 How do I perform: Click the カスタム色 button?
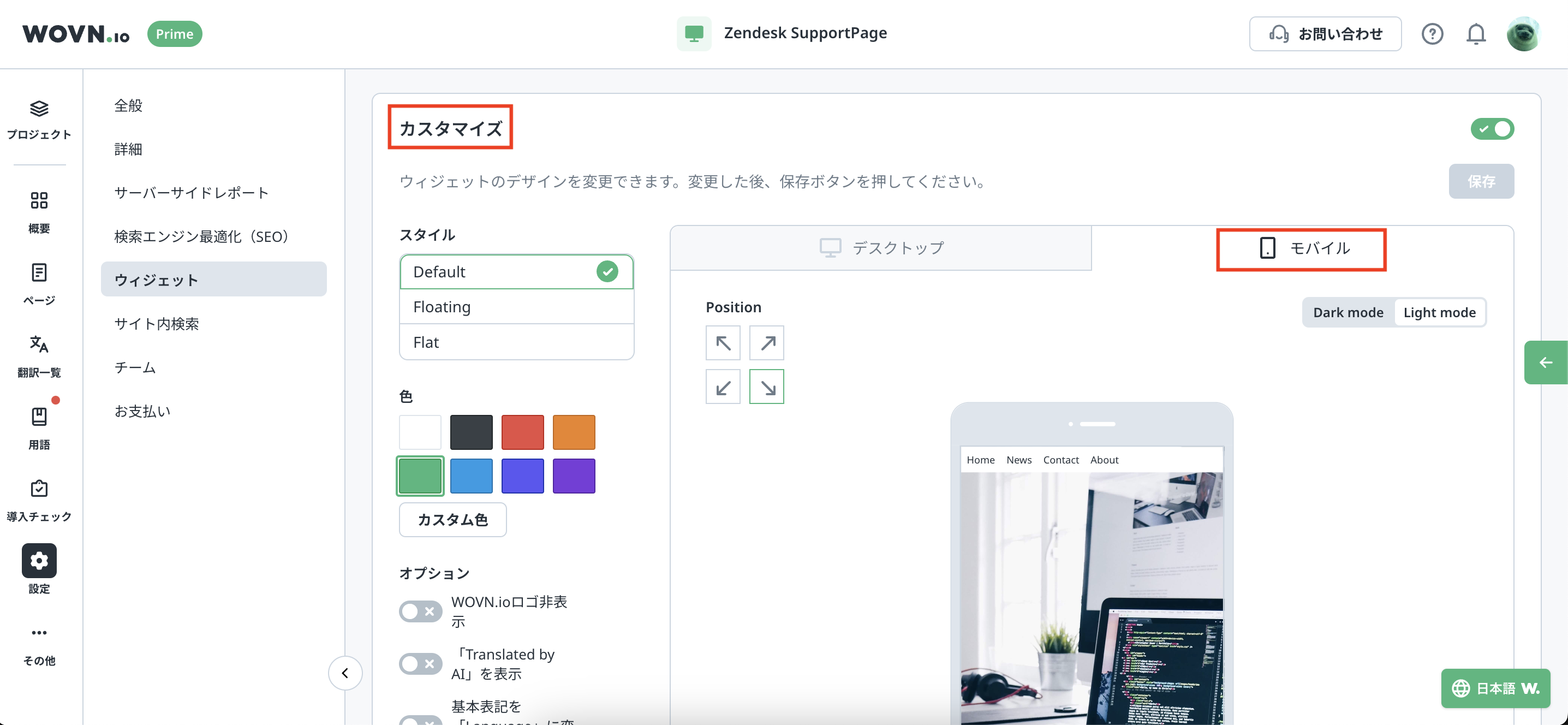[x=452, y=519]
